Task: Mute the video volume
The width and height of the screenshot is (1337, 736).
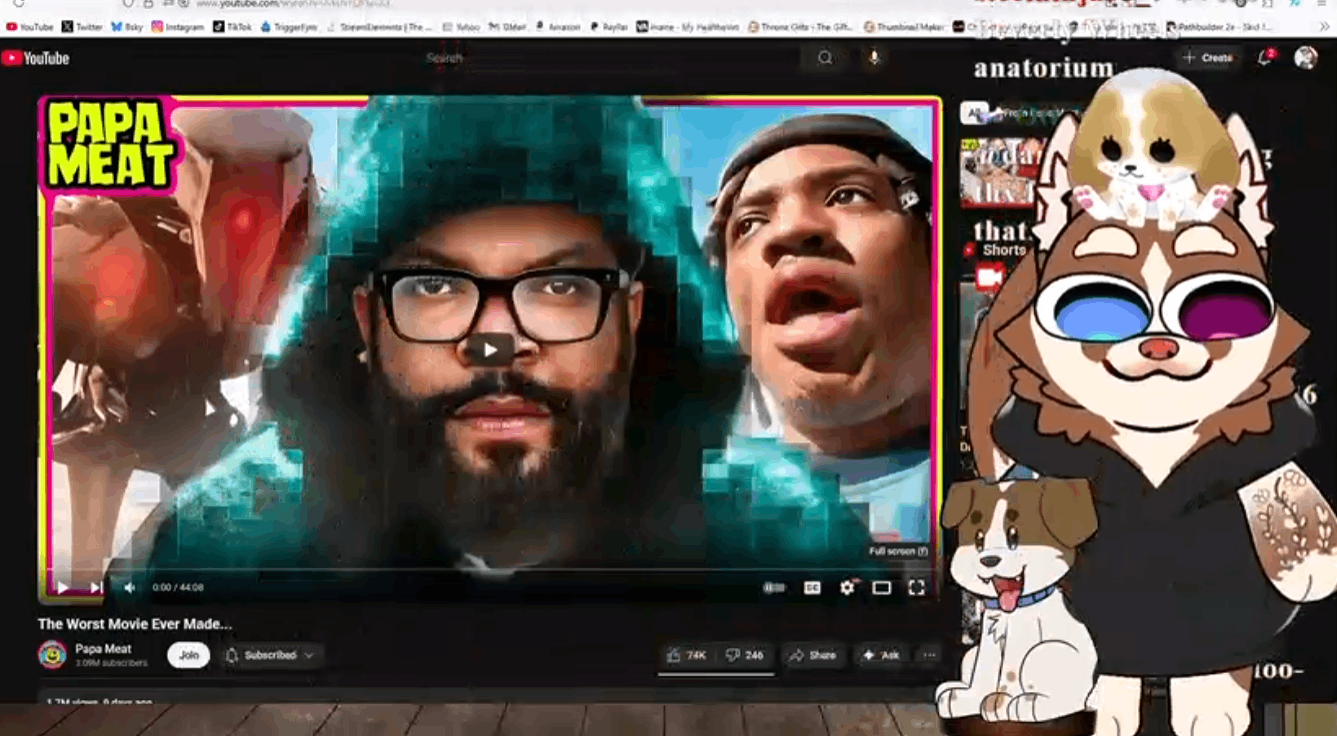Action: click(x=129, y=588)
